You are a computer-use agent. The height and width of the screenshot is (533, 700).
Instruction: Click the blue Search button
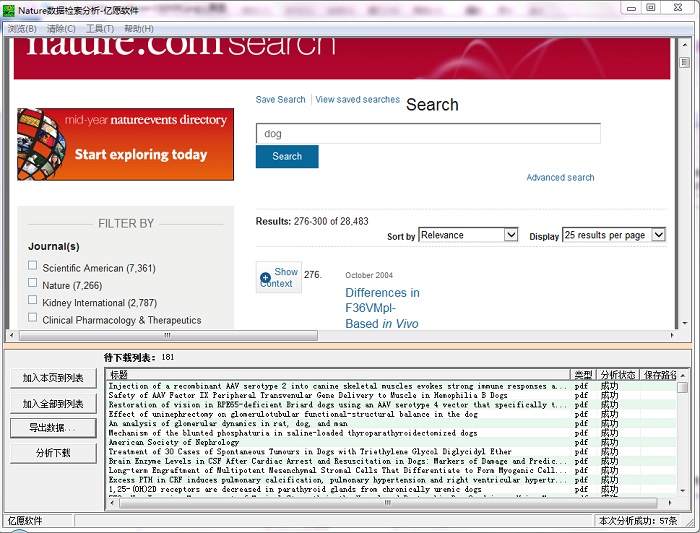tap(287, 156)
